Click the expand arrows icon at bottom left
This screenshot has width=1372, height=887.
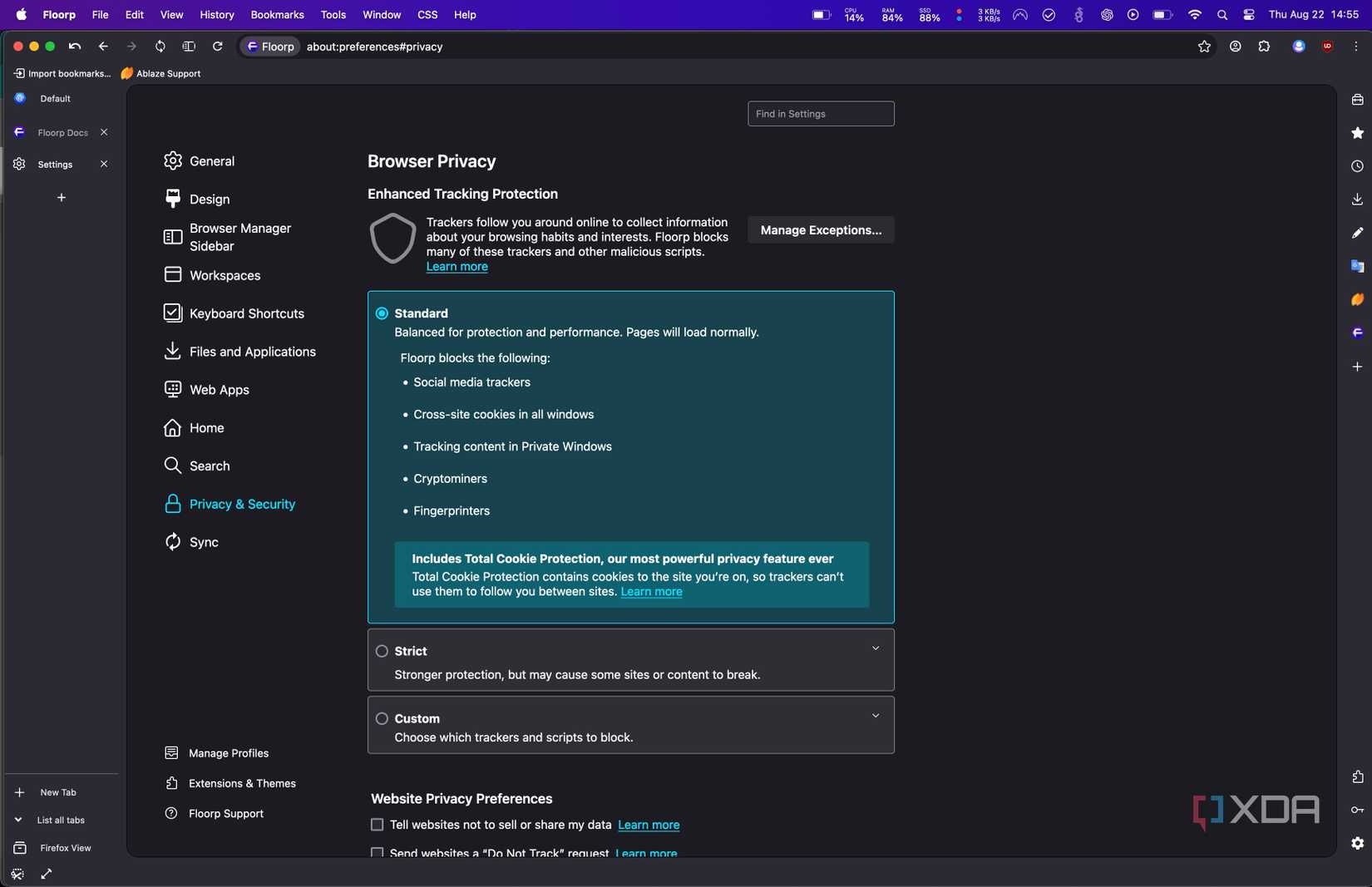tap(47, 874)
